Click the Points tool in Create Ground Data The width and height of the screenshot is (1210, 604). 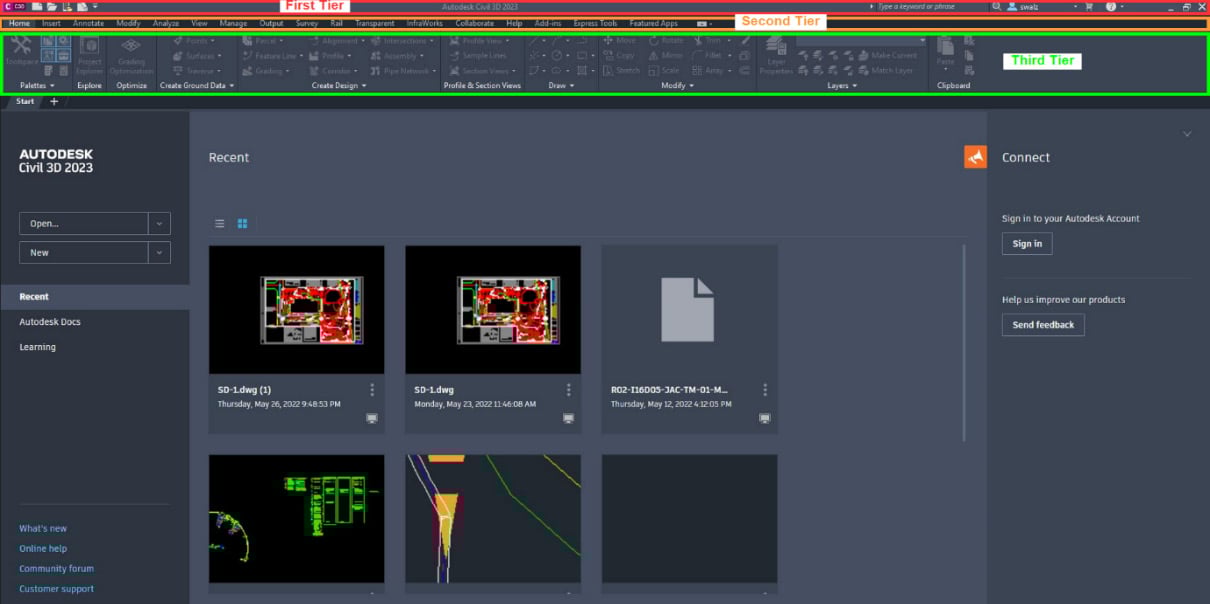194,41
